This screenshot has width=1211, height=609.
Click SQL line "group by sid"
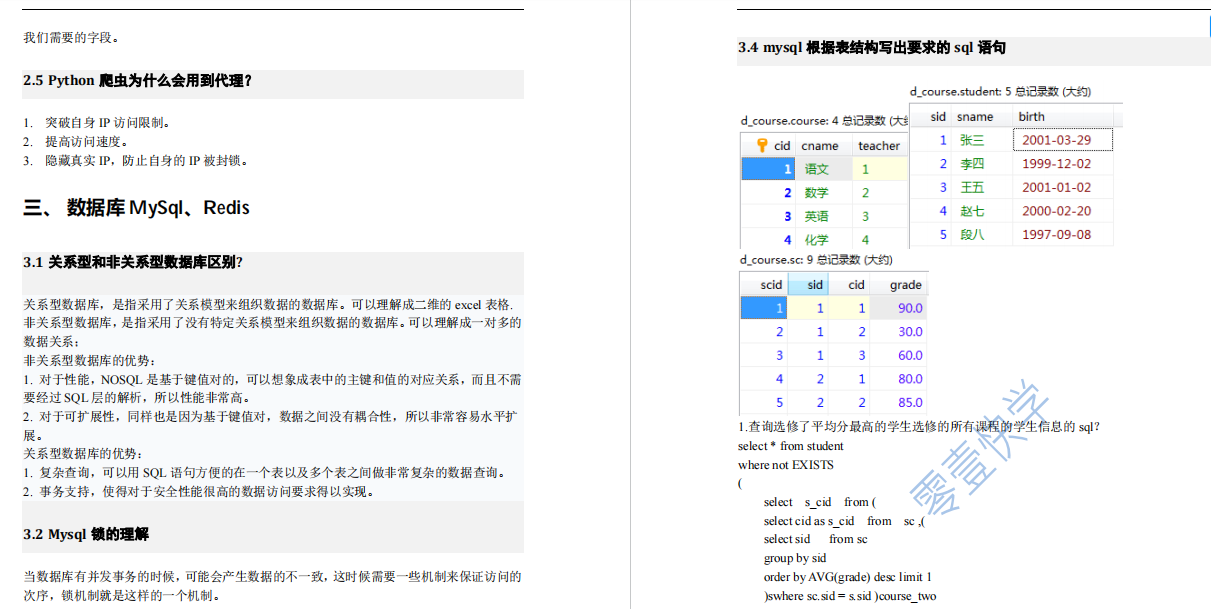(795, 558)
